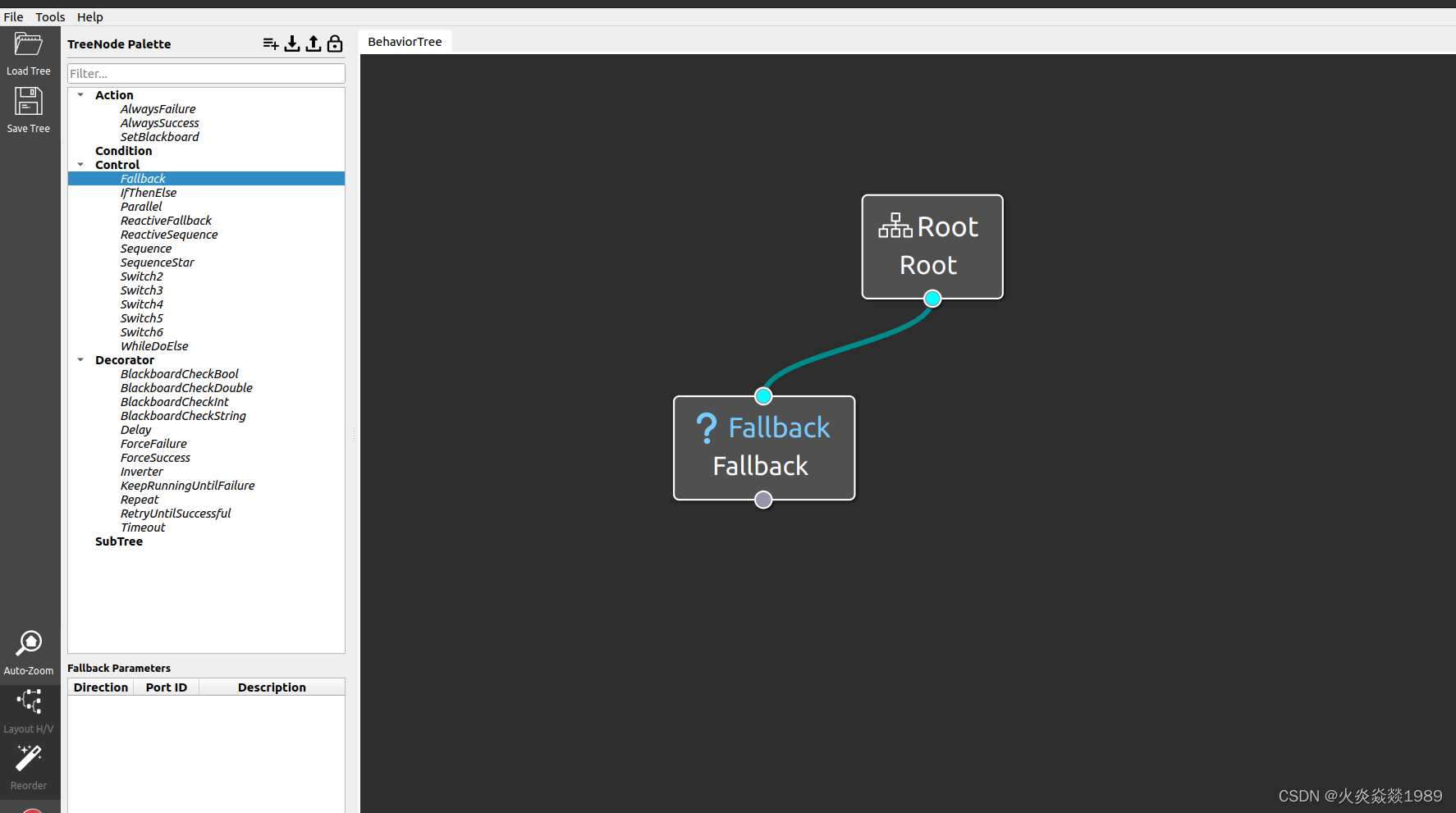Select Parallel control node
The height and width of the screenshot is (813, 1456).
tap(141, 207)
